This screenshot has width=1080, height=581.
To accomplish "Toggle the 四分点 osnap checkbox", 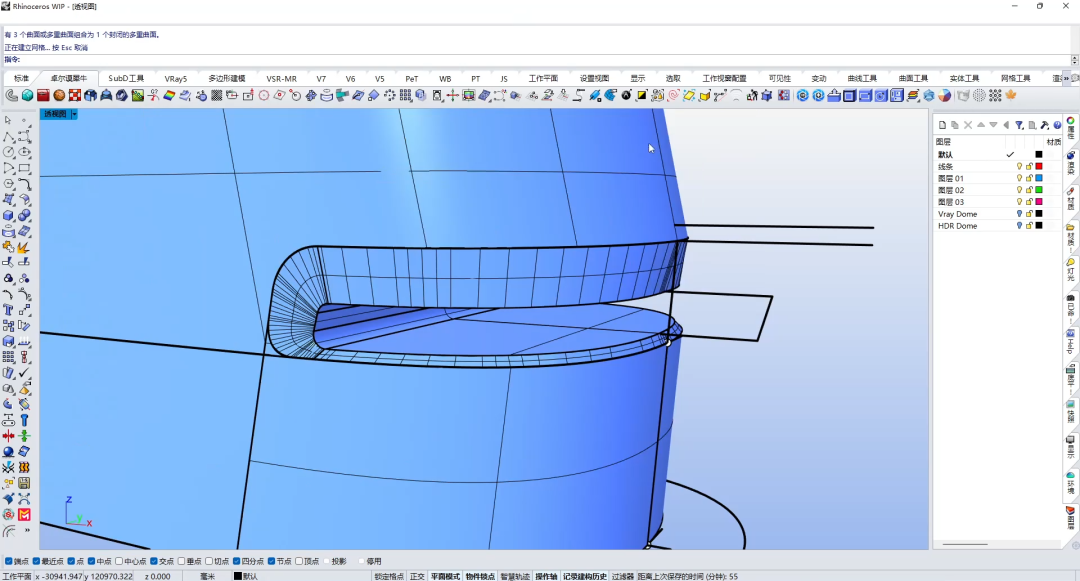I will coord(237,561).
